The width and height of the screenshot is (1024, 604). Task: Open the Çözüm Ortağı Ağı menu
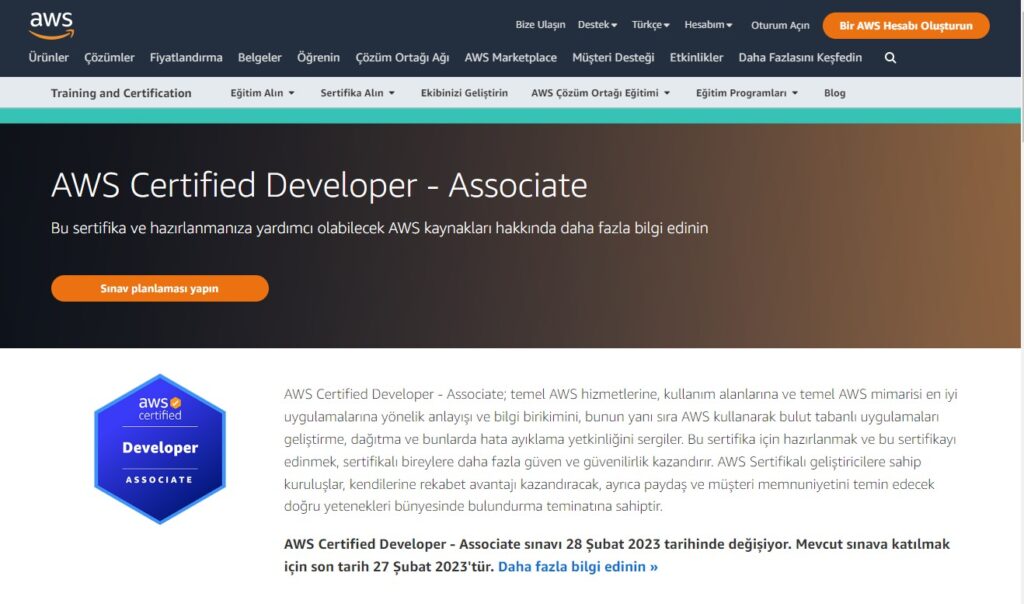tap(402, 57)
